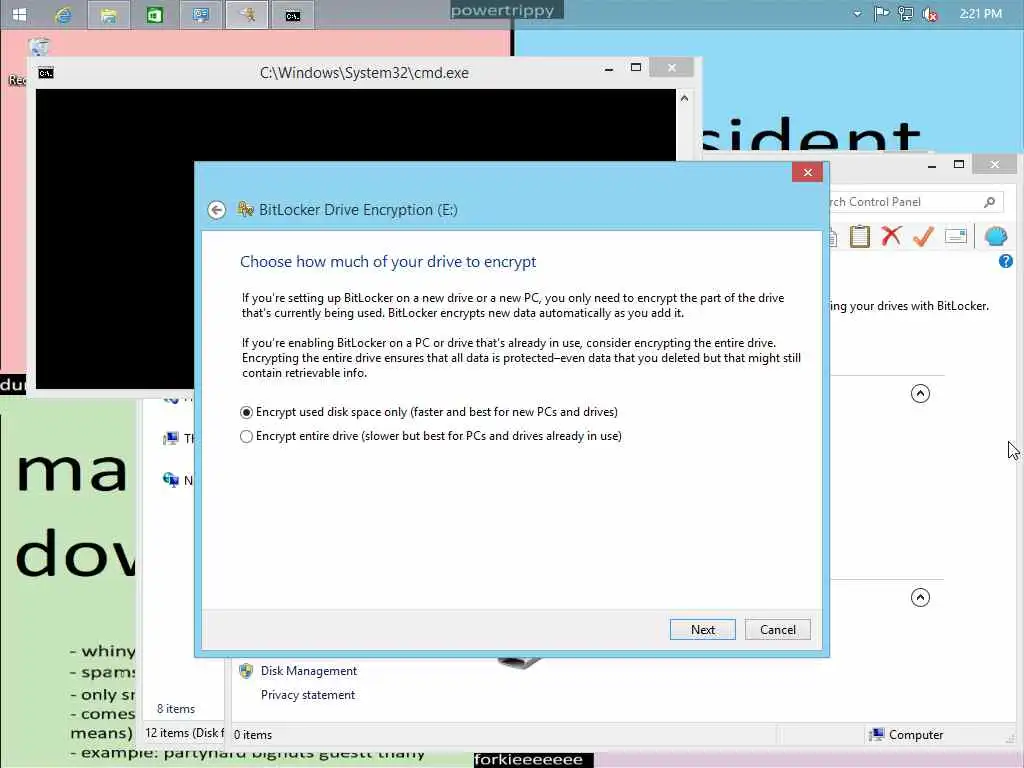Minimize the Control Panel window

click(932, 165)
